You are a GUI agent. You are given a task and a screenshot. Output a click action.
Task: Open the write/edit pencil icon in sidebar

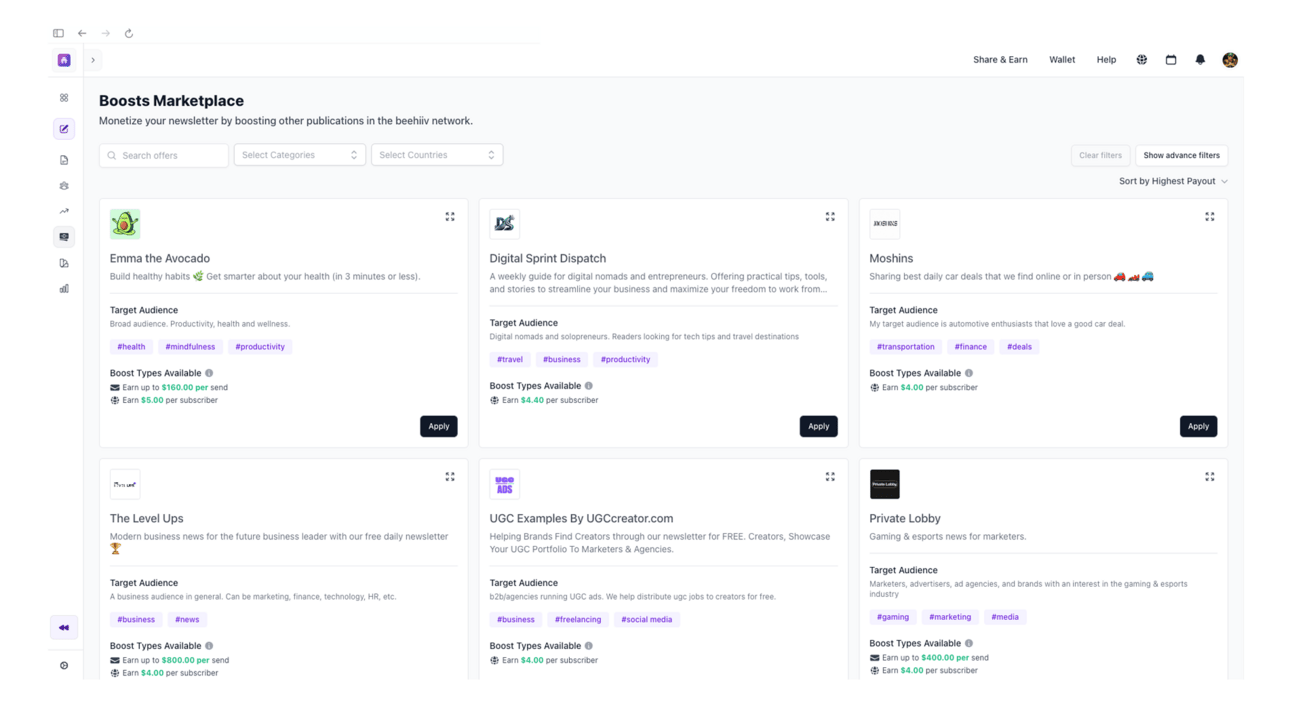[64, 129]
